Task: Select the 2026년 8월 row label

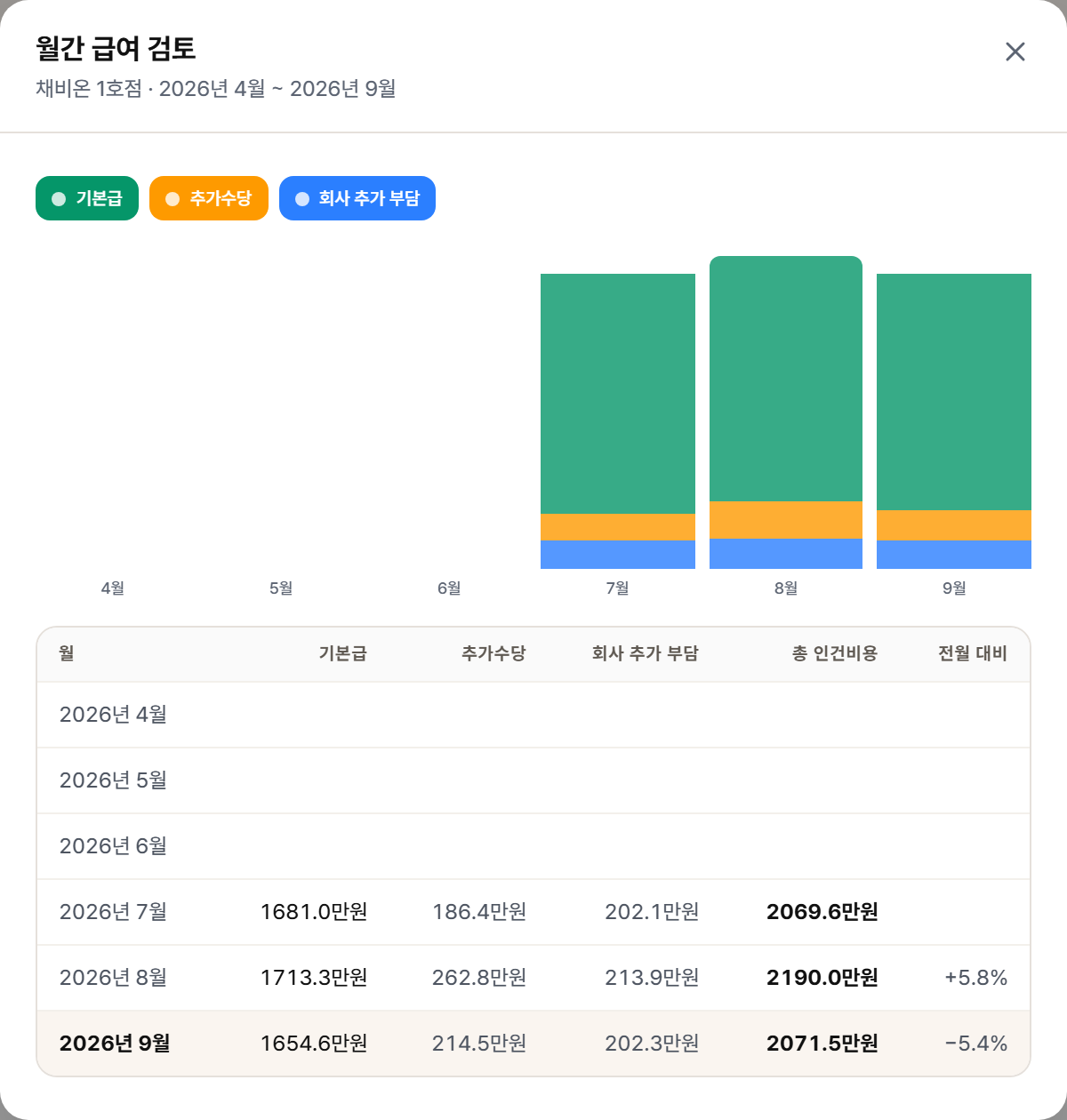Action: point(113,978)
